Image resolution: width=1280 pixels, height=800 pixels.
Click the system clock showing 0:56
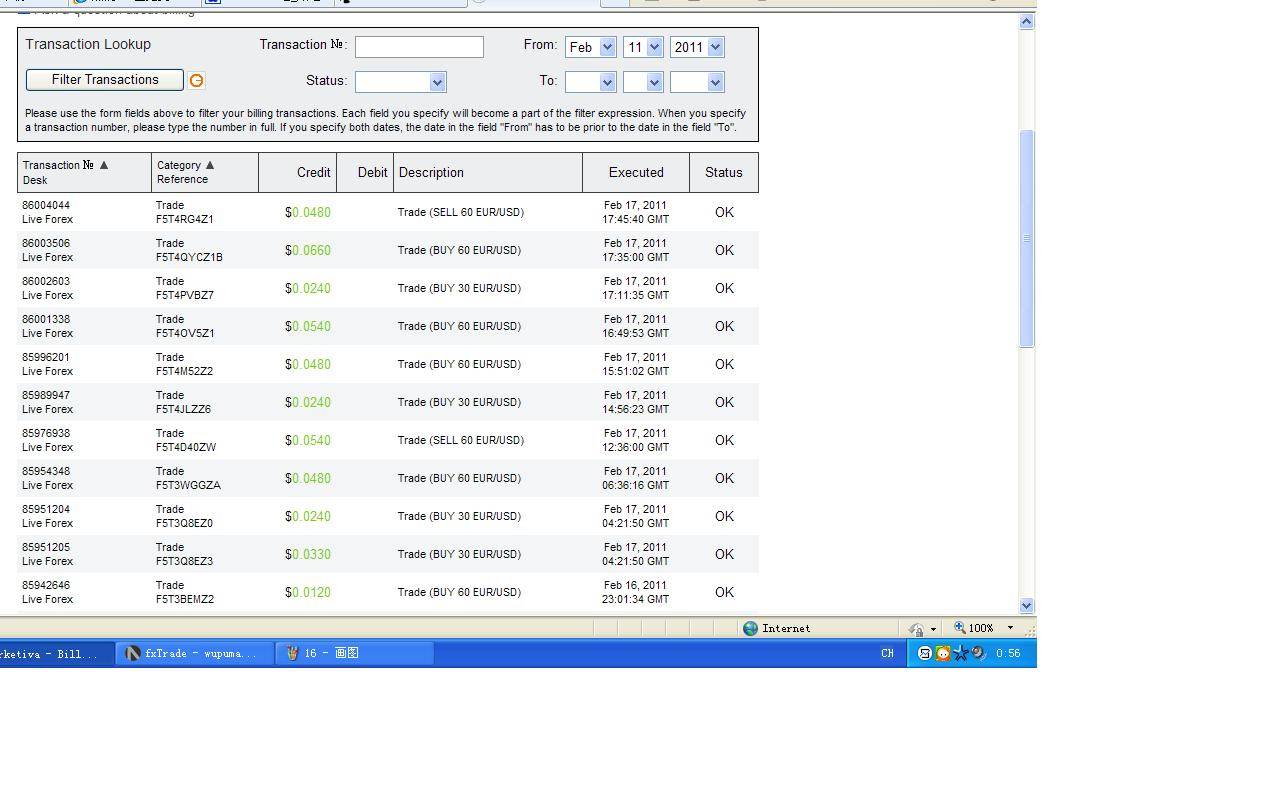coord(1008,653)
